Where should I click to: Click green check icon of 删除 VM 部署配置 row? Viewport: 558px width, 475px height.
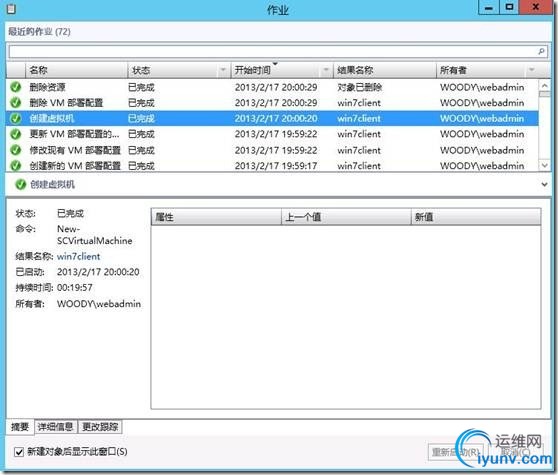[16, 102]
